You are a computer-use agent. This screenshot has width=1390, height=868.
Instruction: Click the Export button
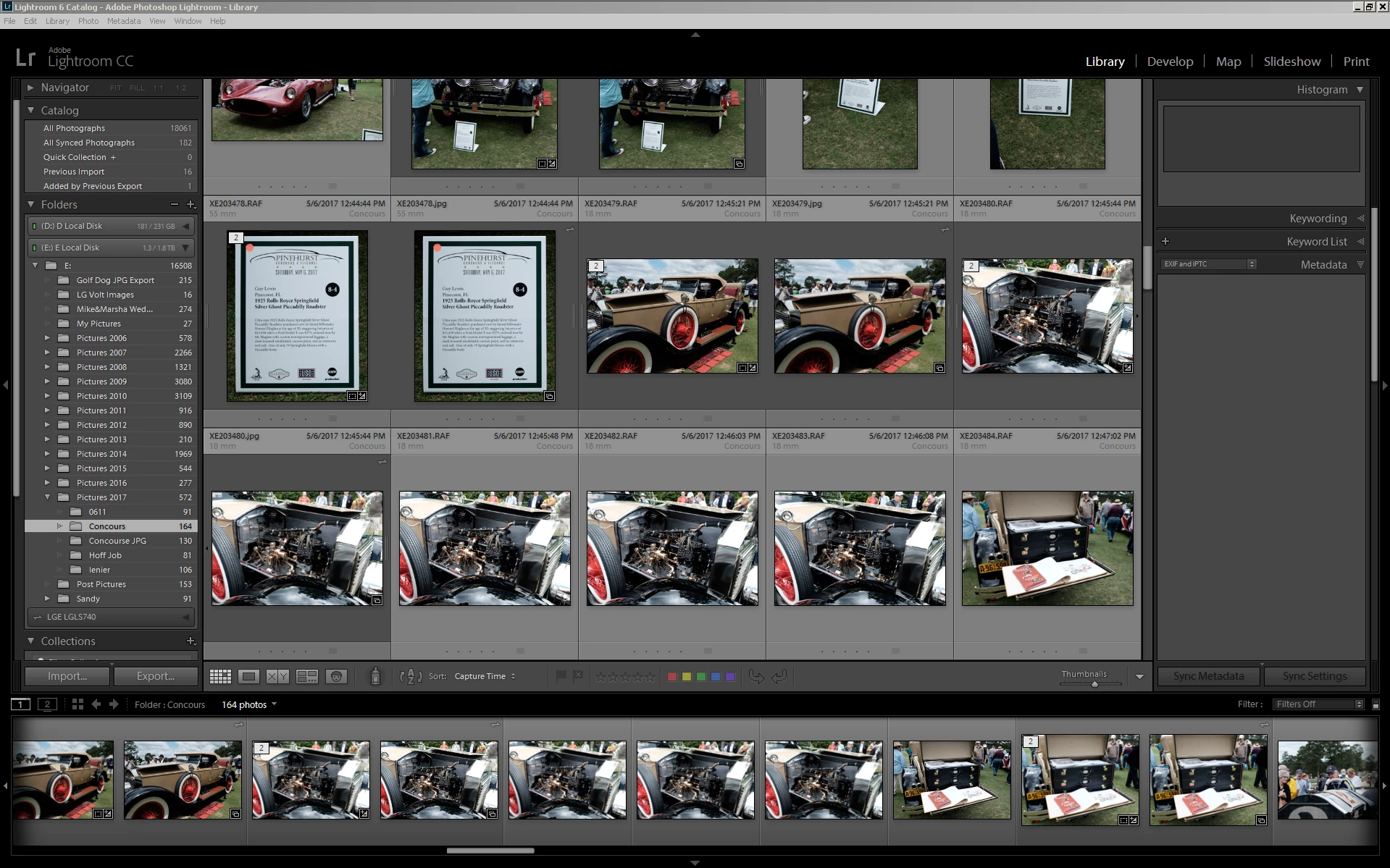coord(156,676)
